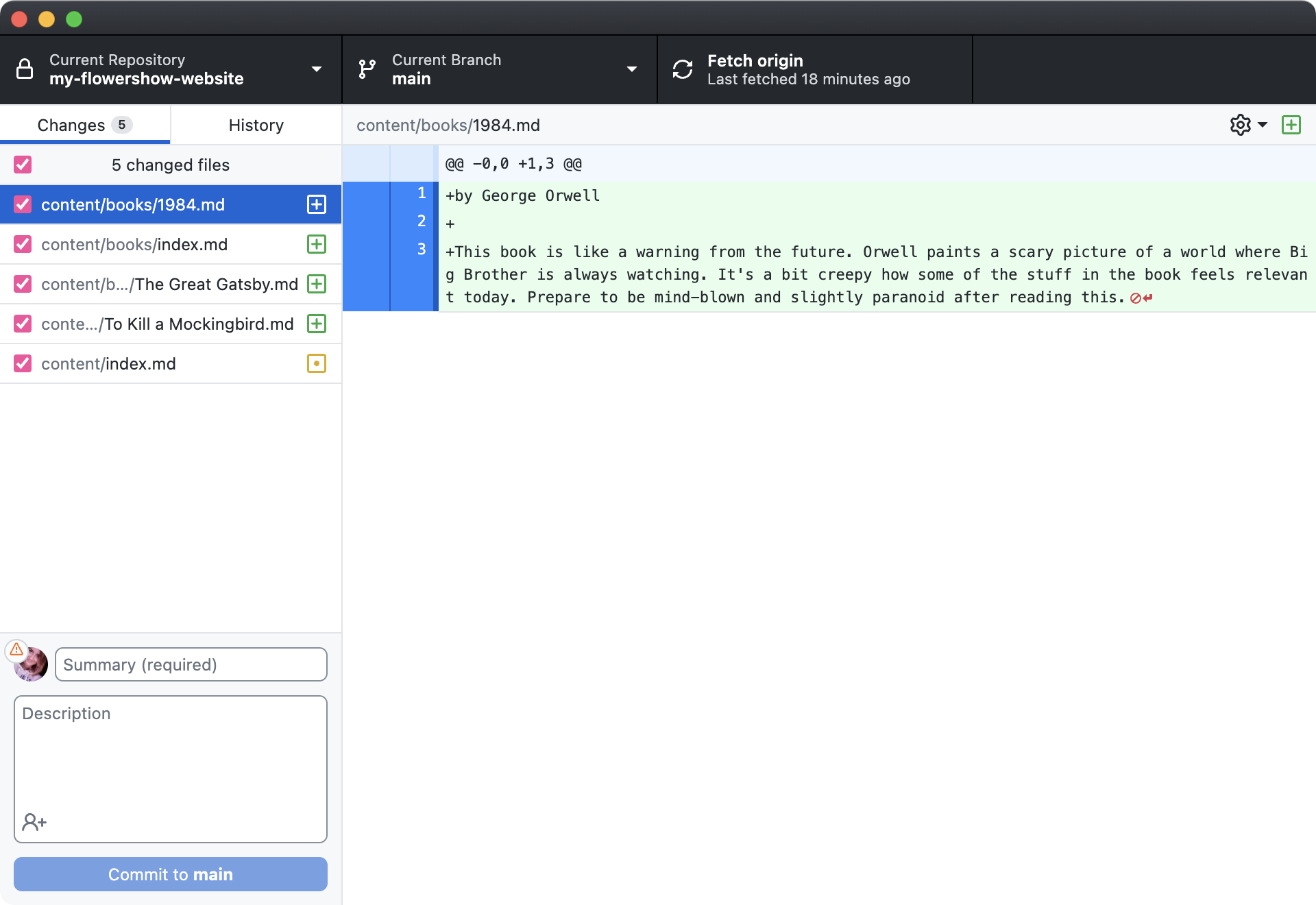Focus the Summary (required) input field
This screenshot has width=1316, height=905.
[191, 664]
